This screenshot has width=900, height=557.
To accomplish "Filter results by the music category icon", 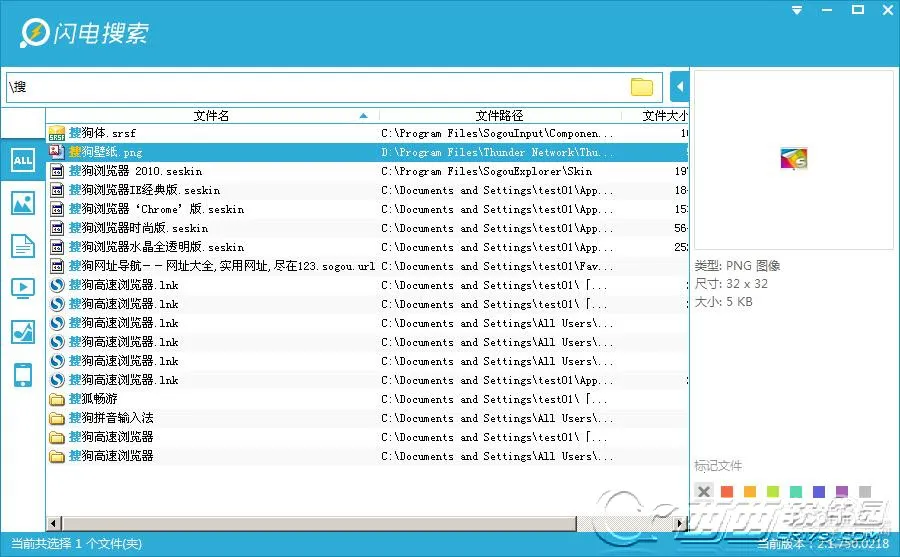I will (22, 332).
